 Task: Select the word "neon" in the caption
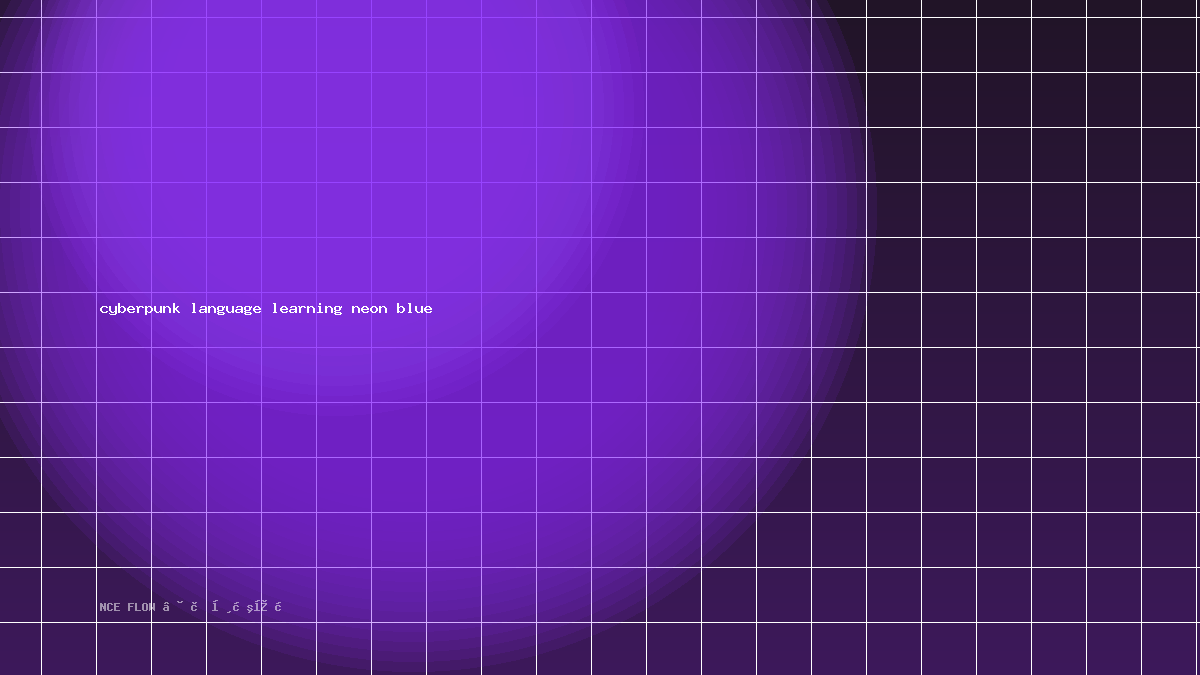tap(369, 309)
